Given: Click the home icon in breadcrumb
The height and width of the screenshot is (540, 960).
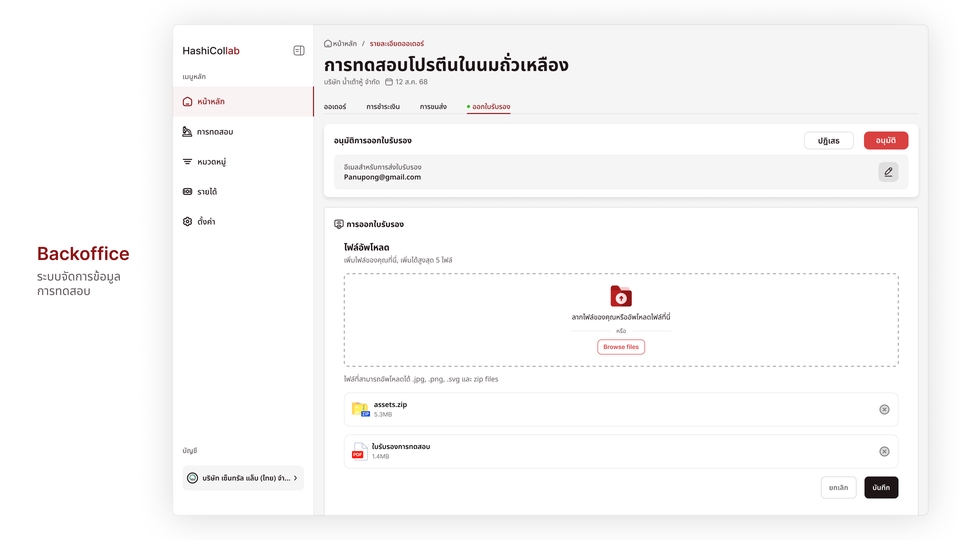Looking at the screenshot, I should click(x=328, y=44).
